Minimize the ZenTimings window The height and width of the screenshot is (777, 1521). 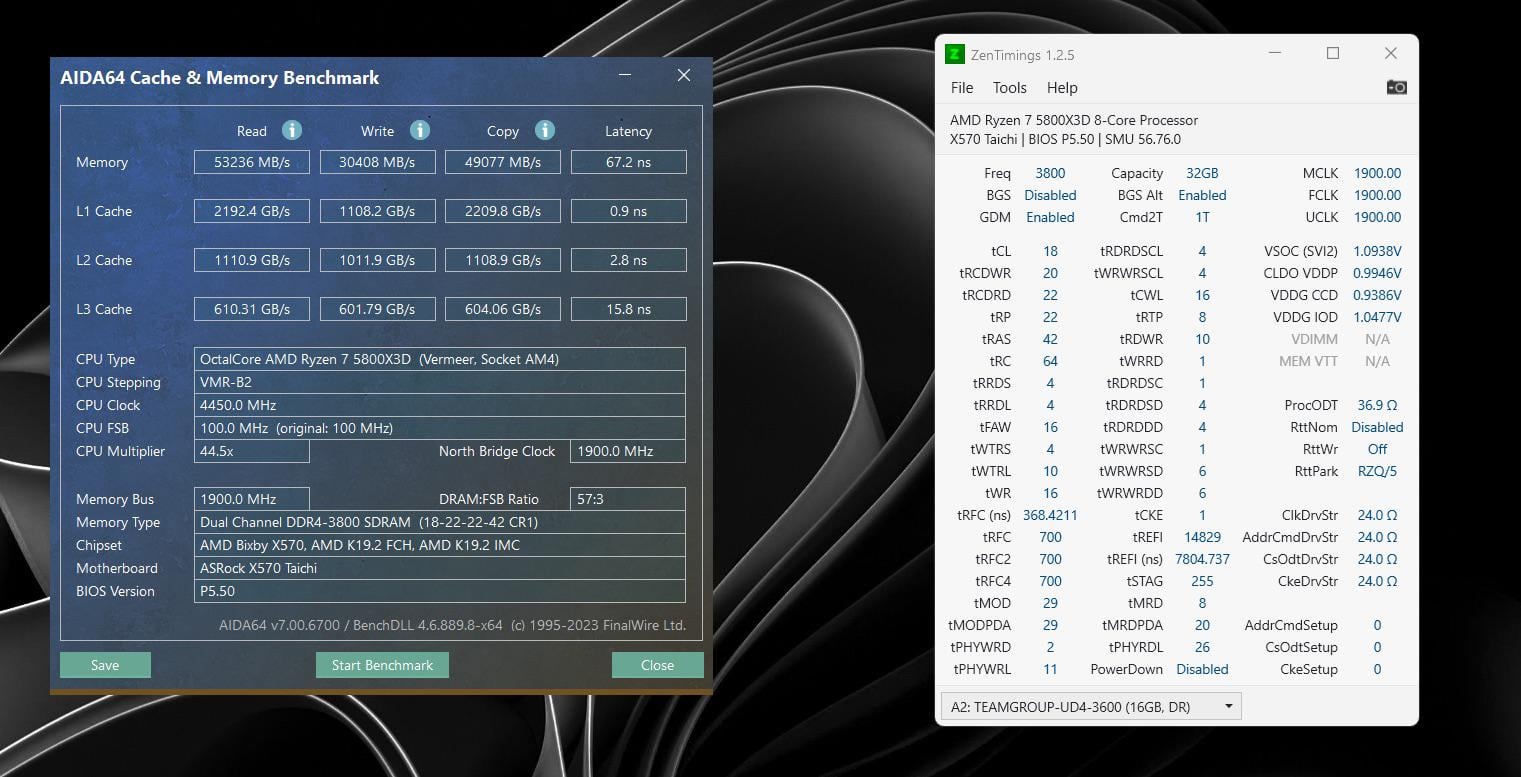1275,53
